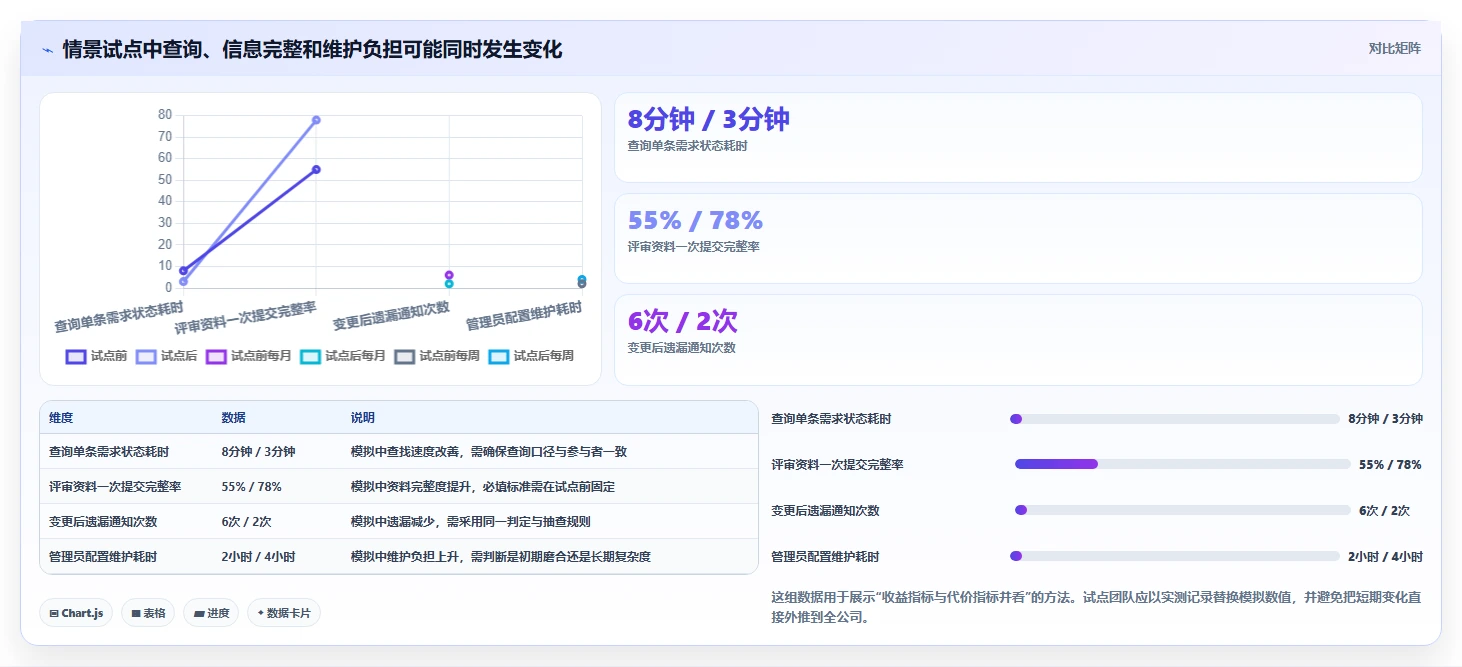The image size is (1462, 667).
Task: Select the 55% / 78% data card
Action: (1018, 238)
